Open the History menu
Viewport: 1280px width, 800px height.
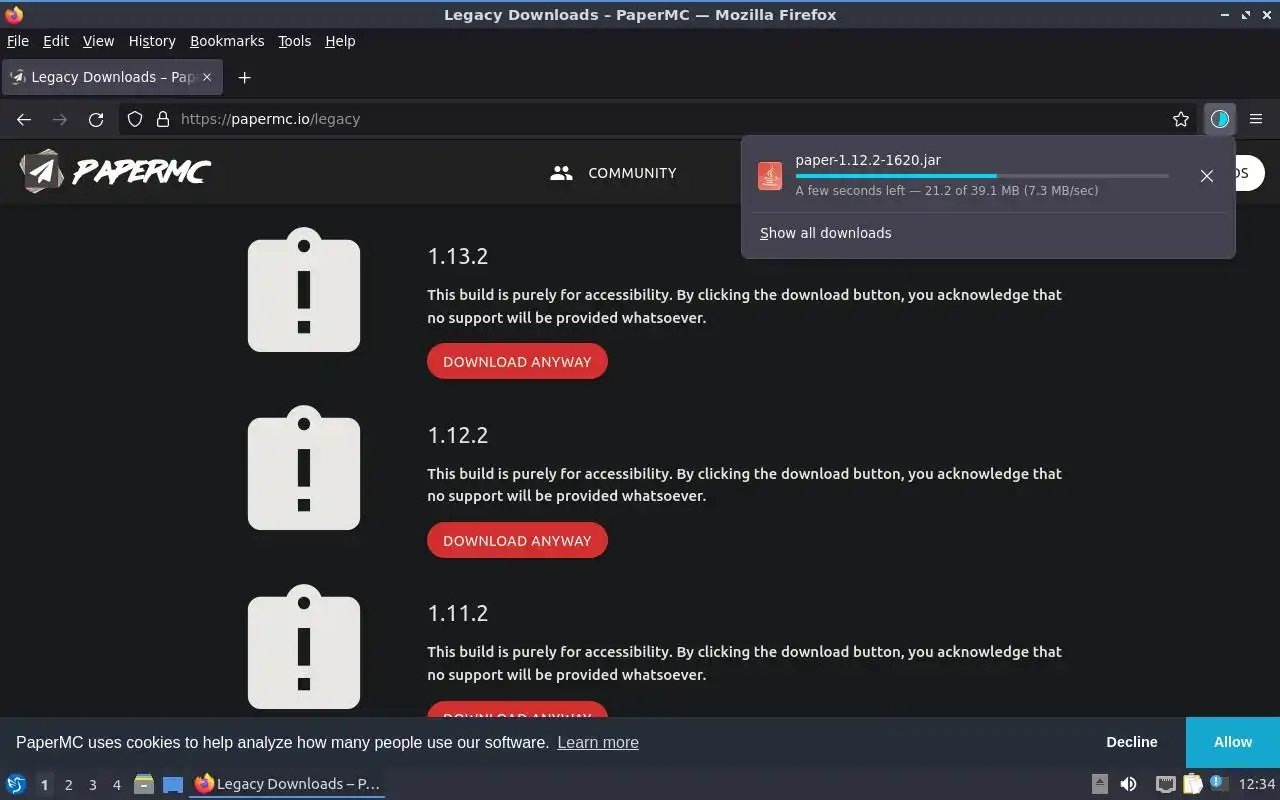[x=152, y=41]
